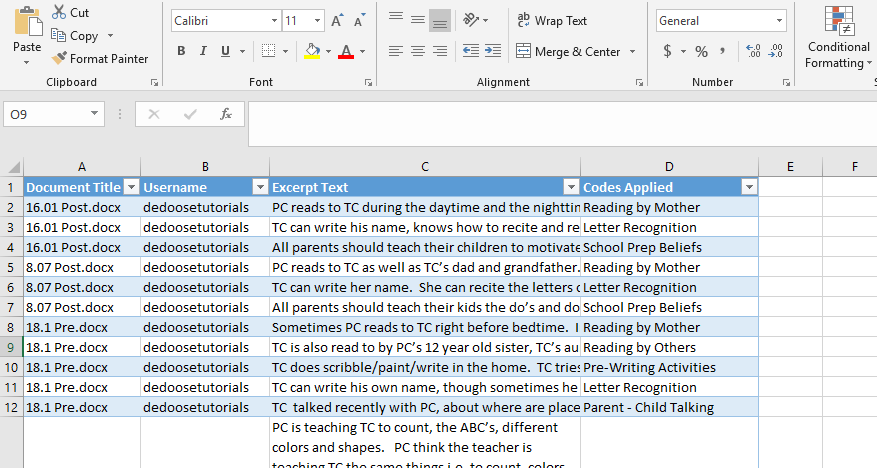The width and height of the screenshot is (877, 468).
Task: Apply percent style format
Action: [701, 51]
